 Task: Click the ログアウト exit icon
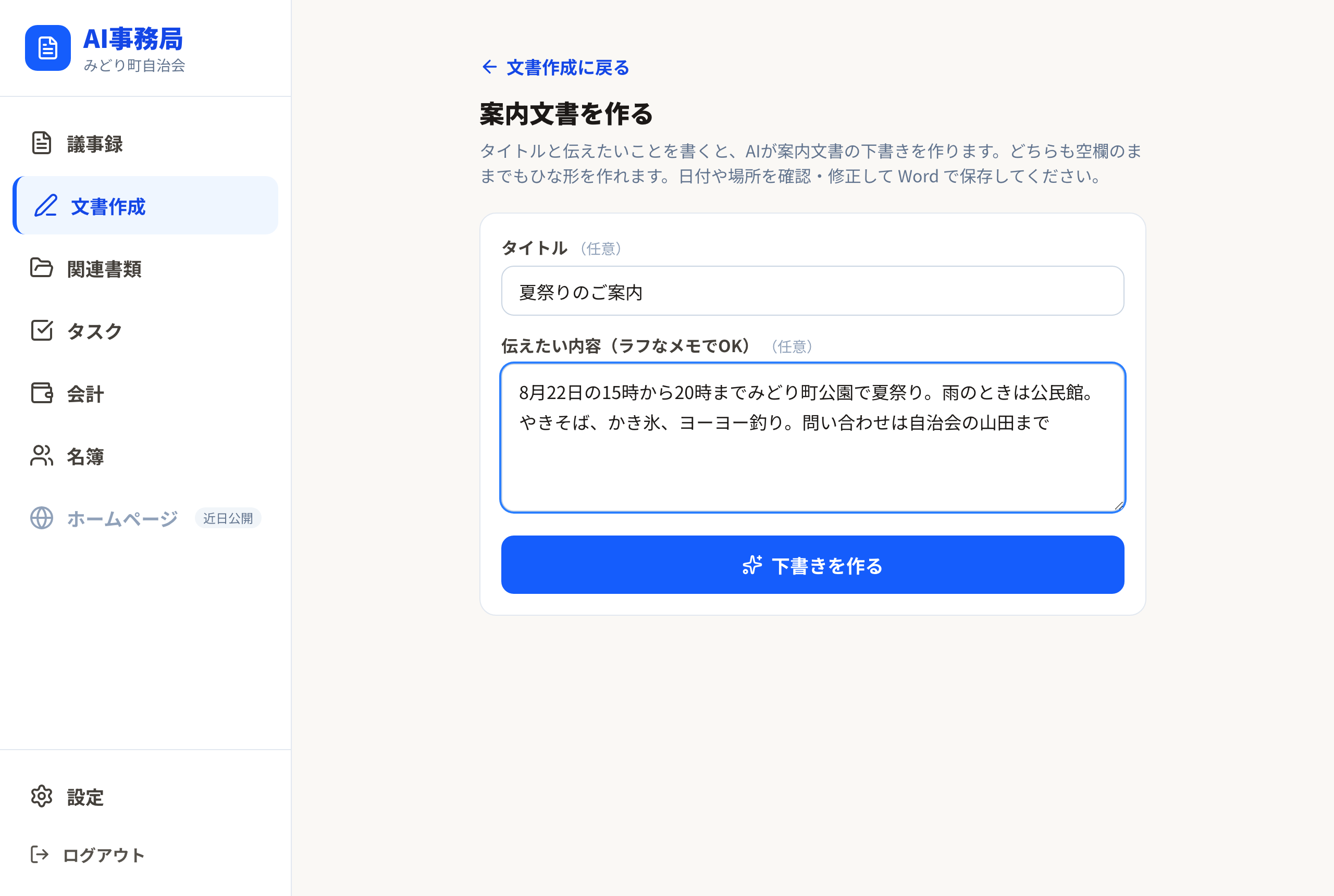pyautogui.click(x=40, y=855)
